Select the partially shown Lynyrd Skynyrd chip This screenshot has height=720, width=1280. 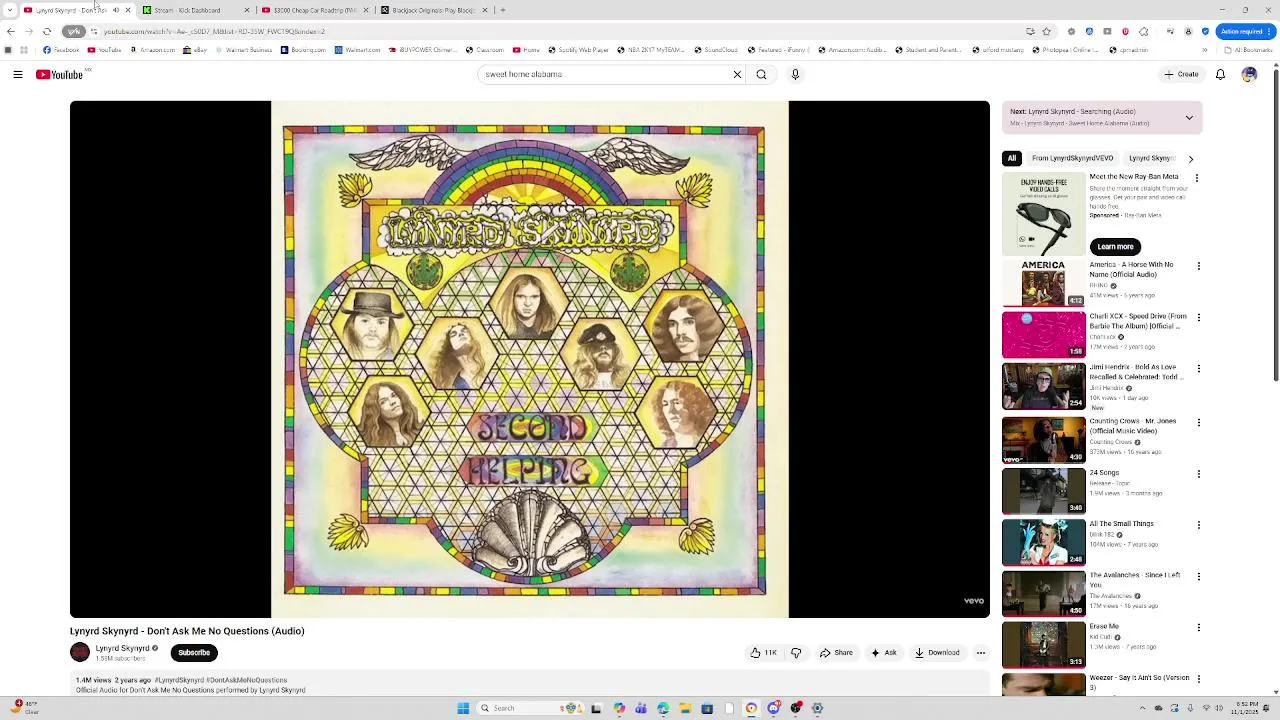pos(1150,158)
